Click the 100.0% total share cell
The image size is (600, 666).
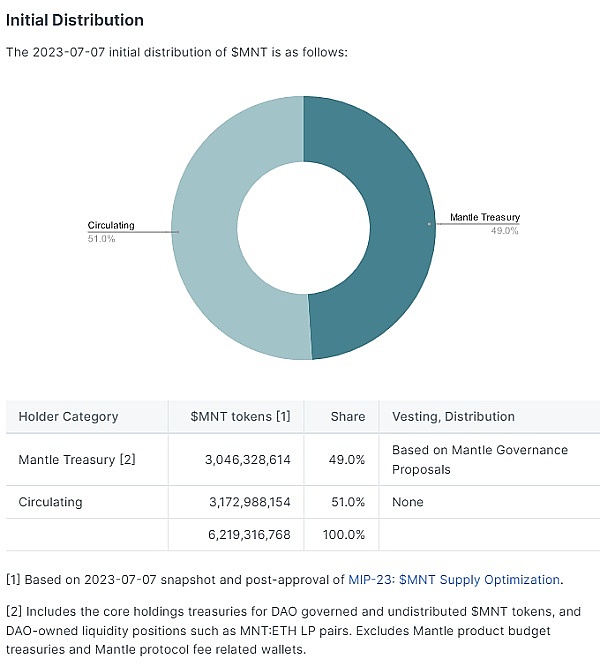[x=342, y=535]
